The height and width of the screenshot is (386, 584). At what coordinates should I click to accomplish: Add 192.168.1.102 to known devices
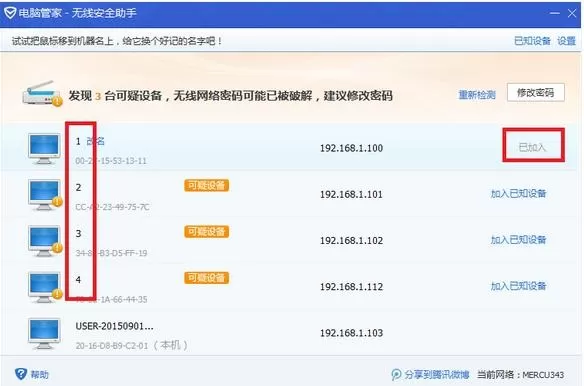[518, 240]
